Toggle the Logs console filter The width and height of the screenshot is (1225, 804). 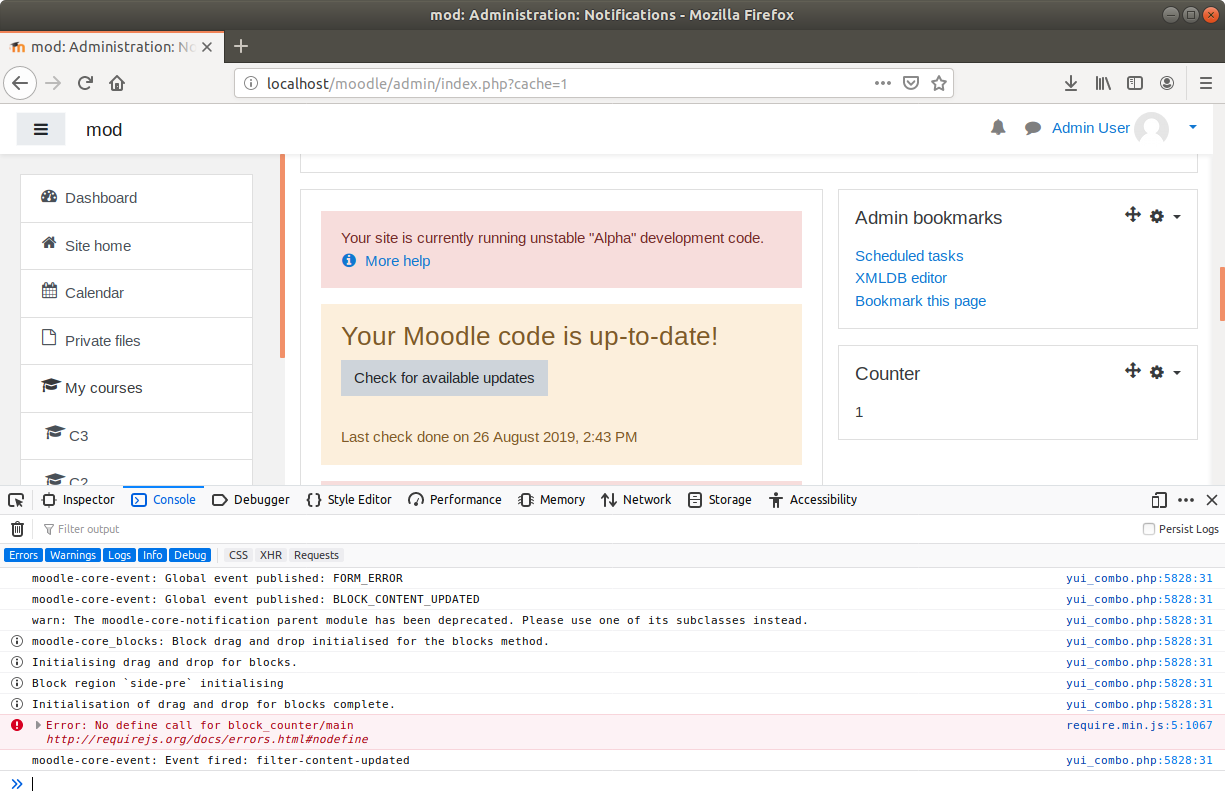coord(120,555)
